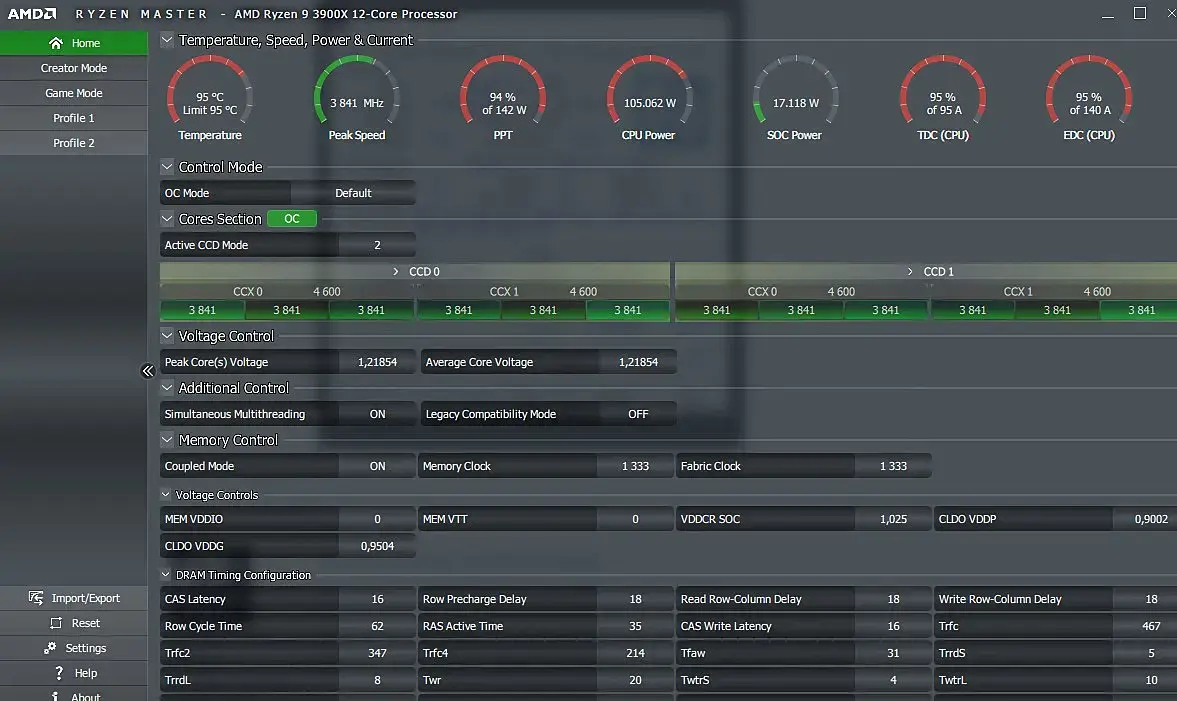Click Read Row-Column Delay value 18

[893, 599]
